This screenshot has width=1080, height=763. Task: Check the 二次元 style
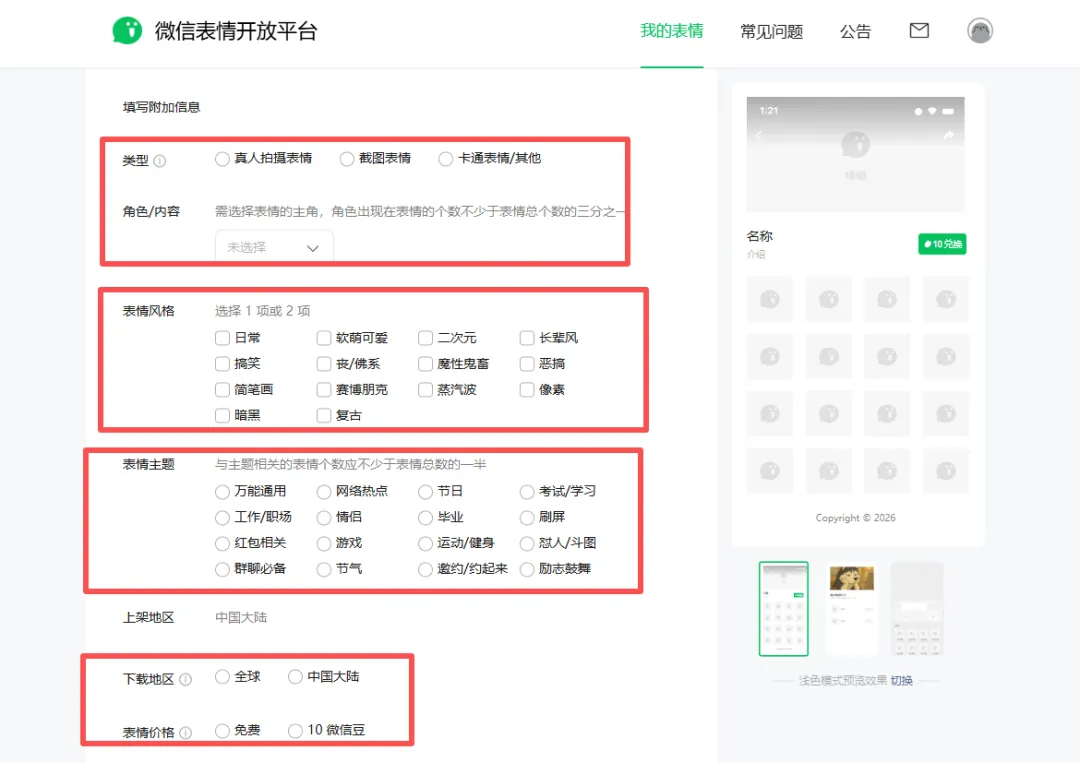425,338
